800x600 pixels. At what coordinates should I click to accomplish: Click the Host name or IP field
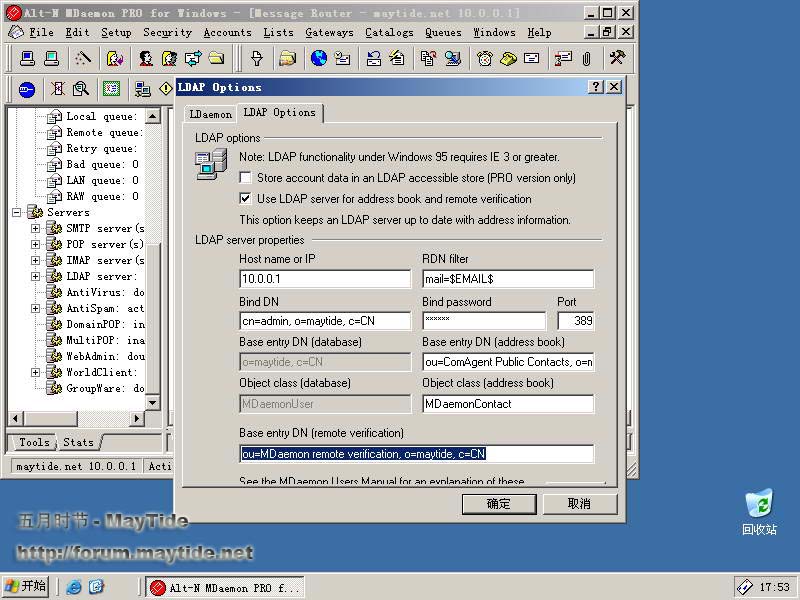point(325,279)
